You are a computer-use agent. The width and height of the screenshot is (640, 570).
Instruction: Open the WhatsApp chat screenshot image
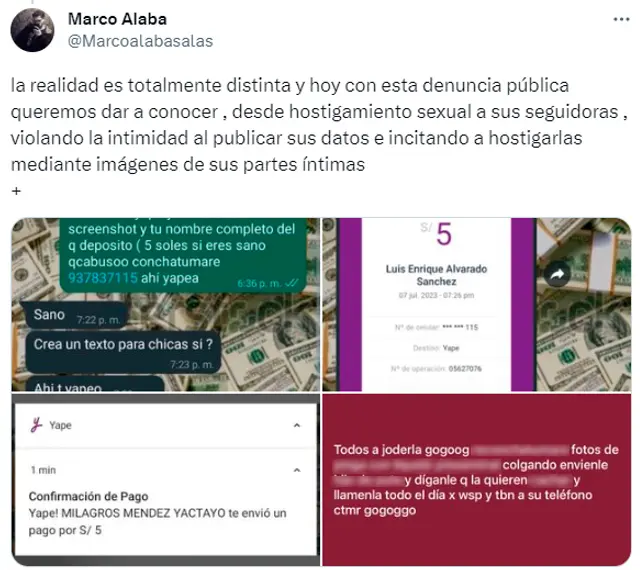pyautogui.click(x=166, y=305)
